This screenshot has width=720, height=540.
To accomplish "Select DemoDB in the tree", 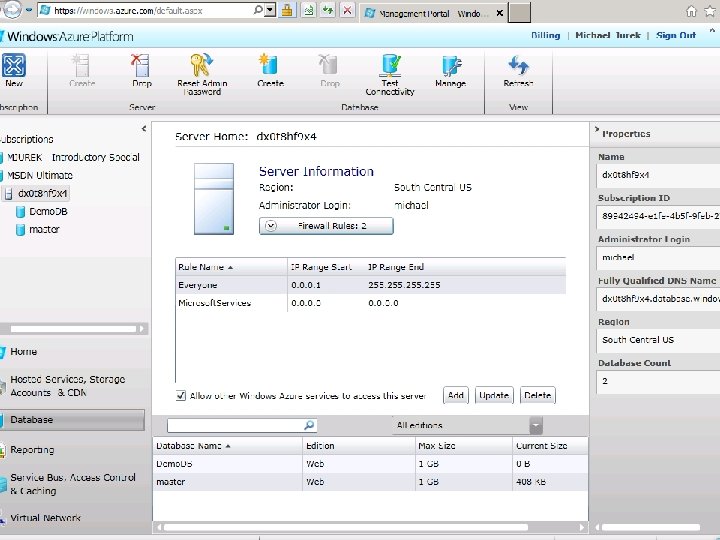I will 42,211.
